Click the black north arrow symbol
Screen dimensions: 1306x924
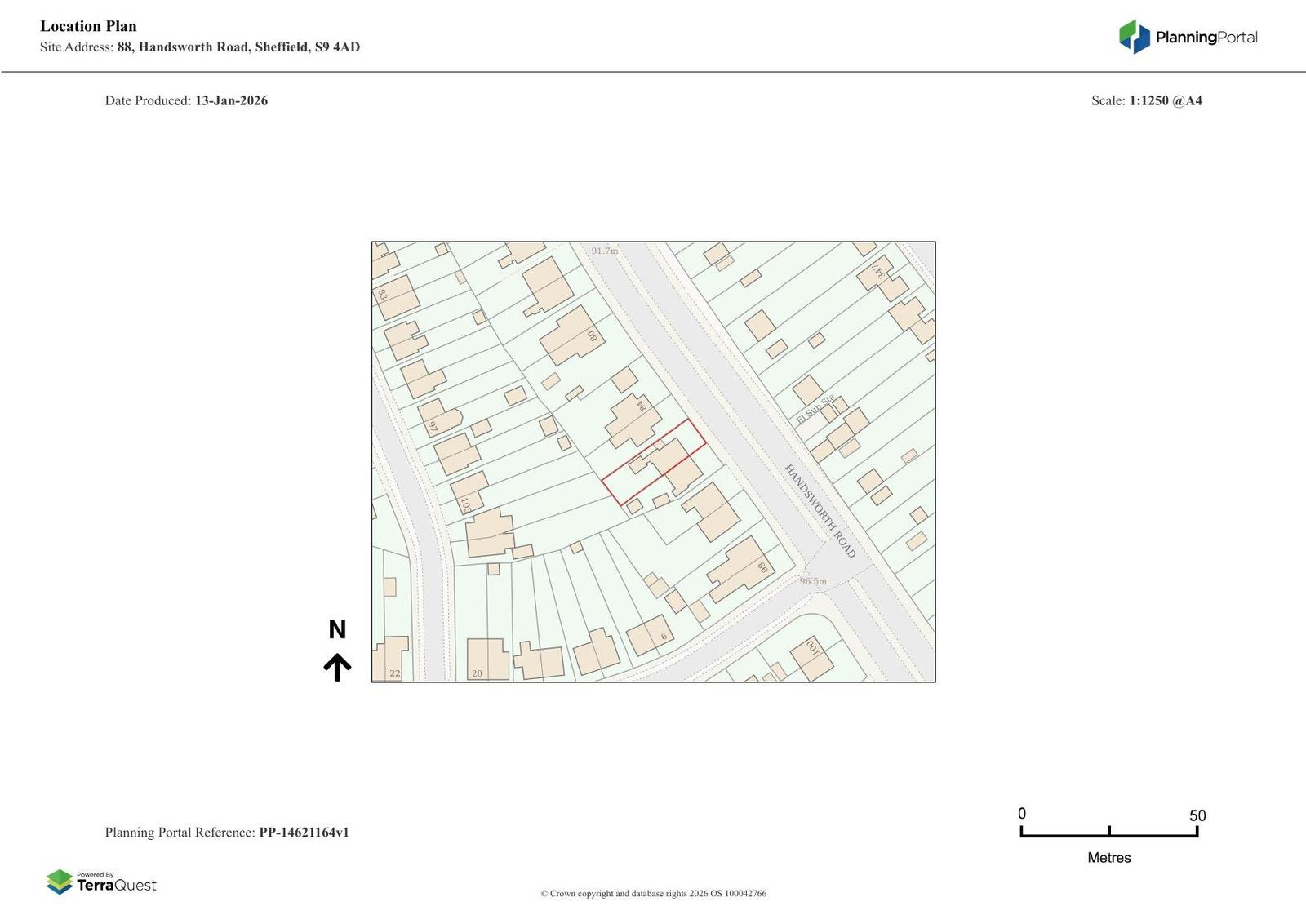point(337,667)
